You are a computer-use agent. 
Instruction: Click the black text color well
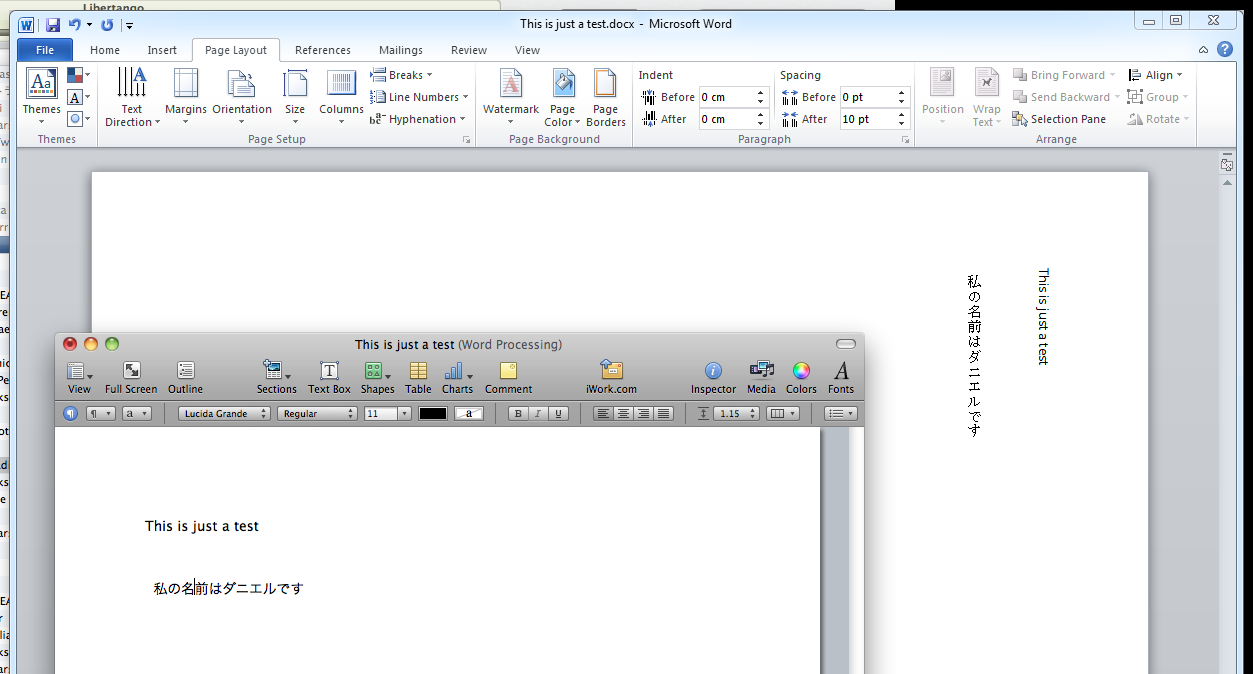(x=433, y=413)
